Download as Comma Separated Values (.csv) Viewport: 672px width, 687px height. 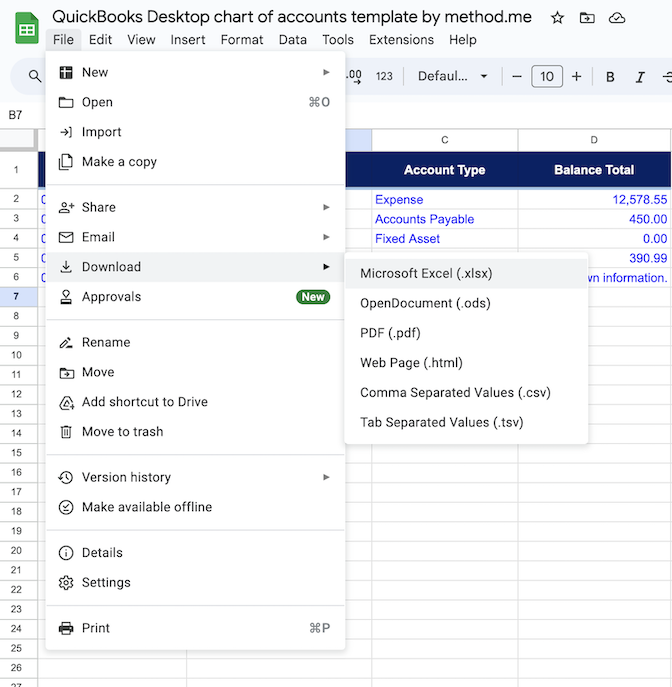click(466, 393)
